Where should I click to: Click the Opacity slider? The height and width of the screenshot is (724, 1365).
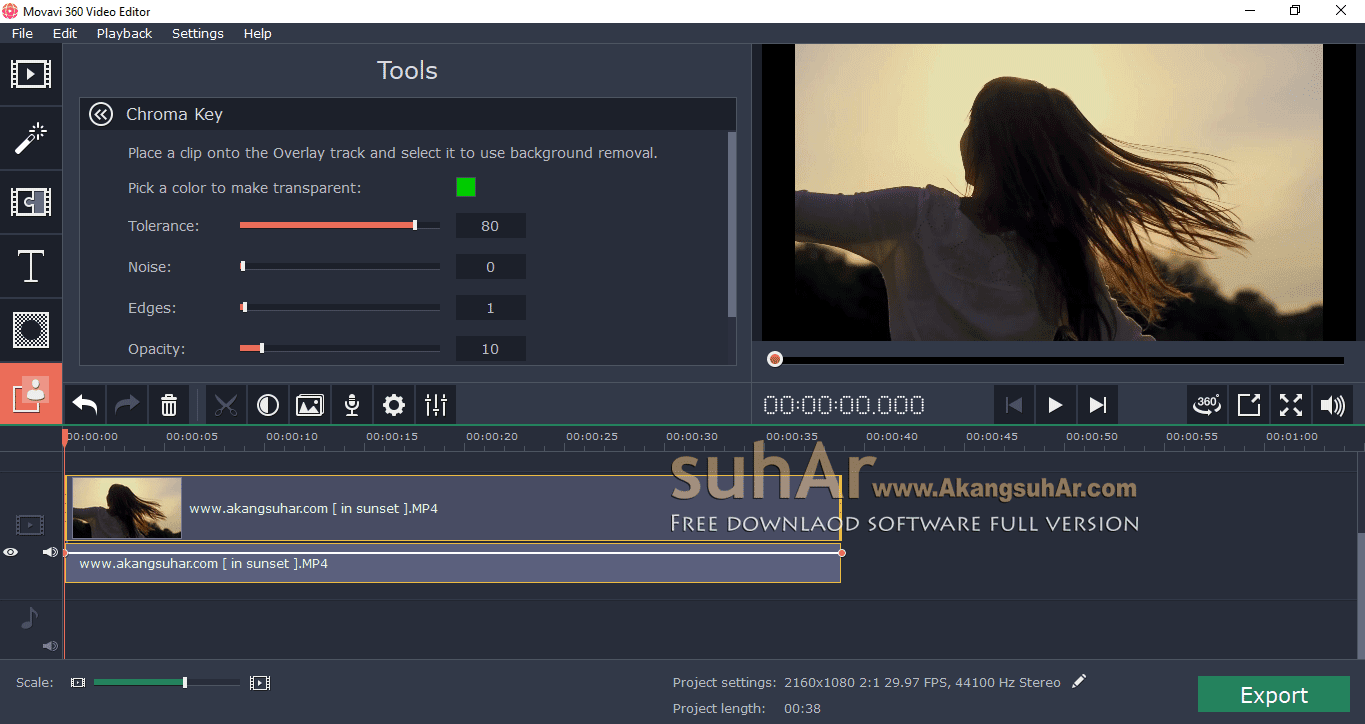[x=340, y=348]
